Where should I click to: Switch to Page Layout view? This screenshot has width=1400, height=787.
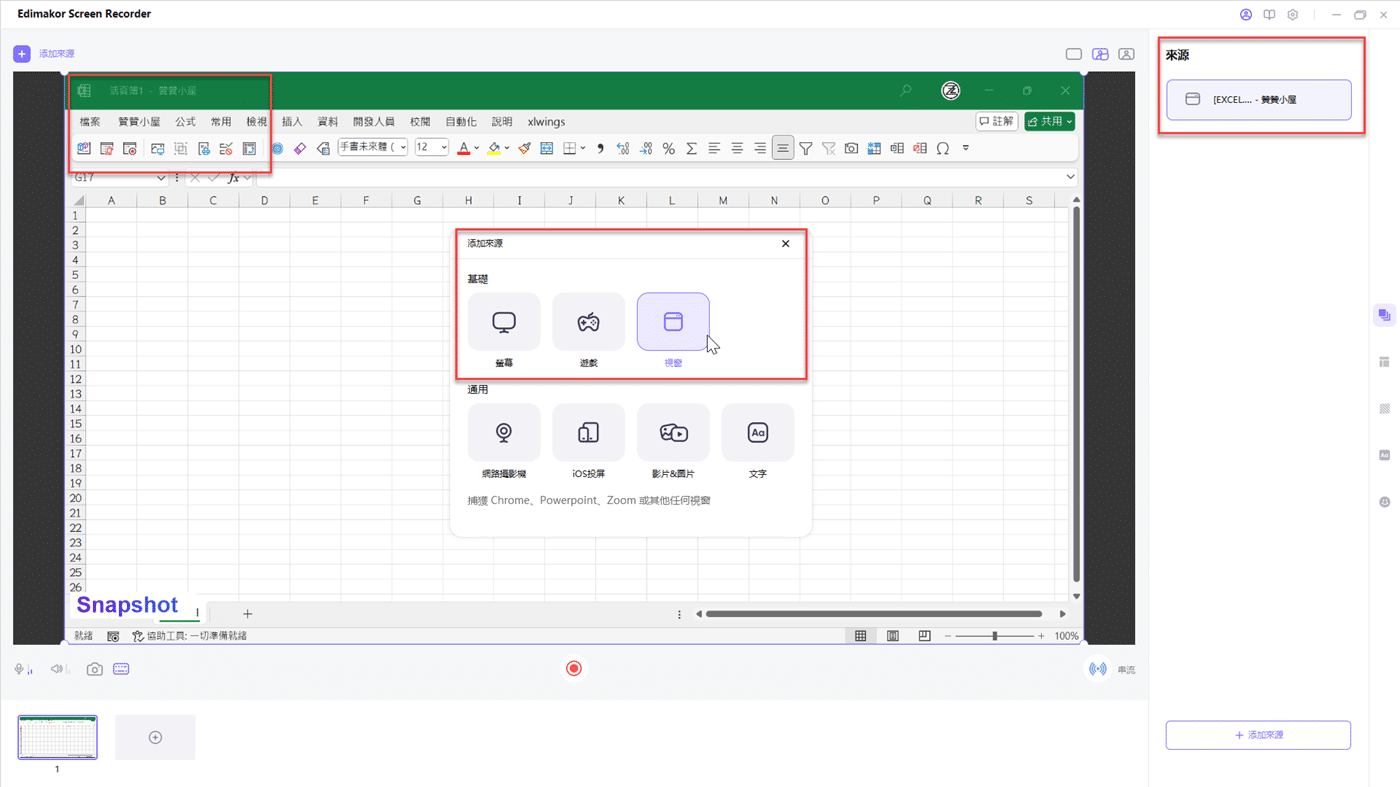click(893, 636)
